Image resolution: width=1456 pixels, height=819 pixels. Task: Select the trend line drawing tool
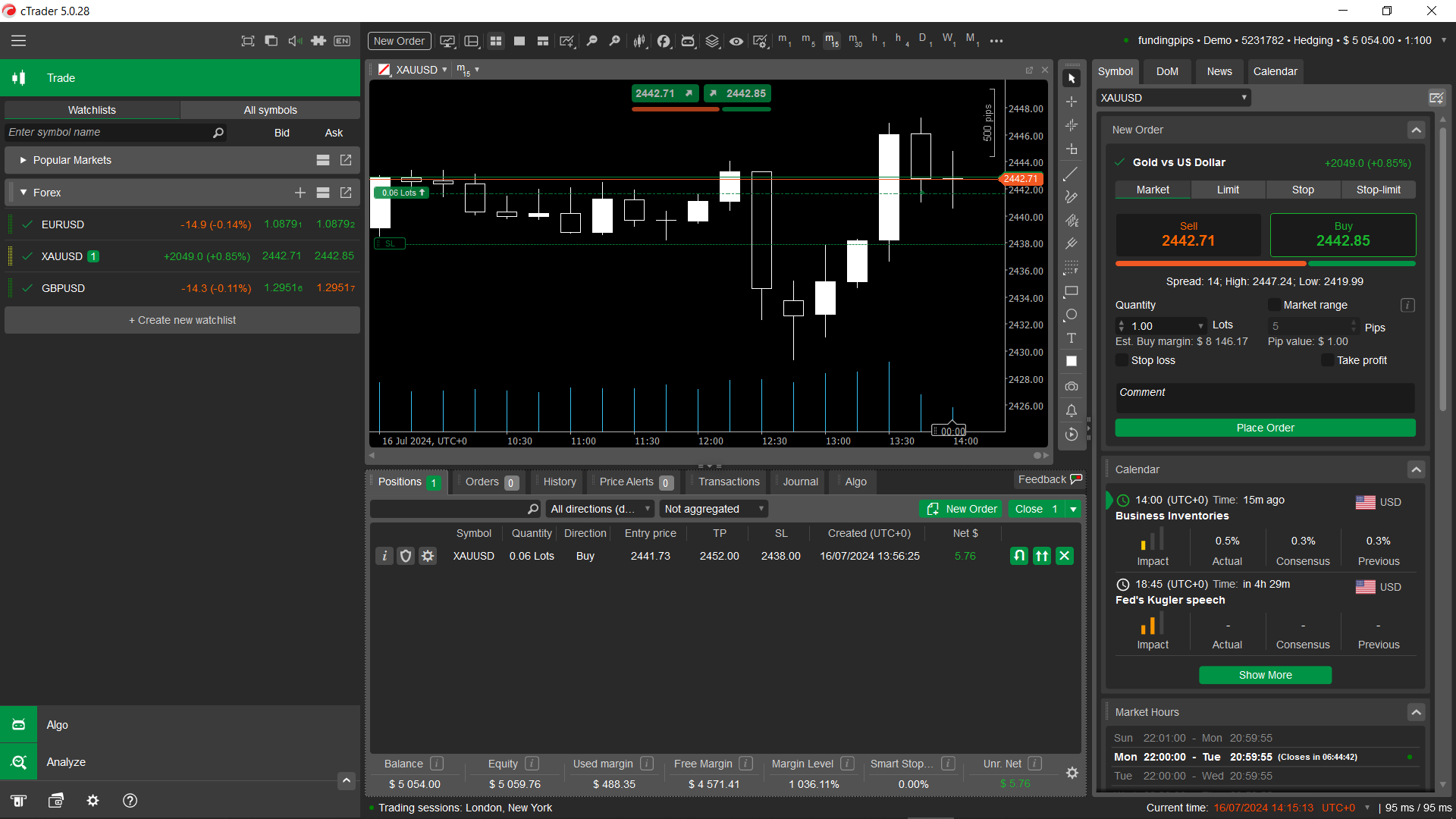click(x=1071, y=174)
